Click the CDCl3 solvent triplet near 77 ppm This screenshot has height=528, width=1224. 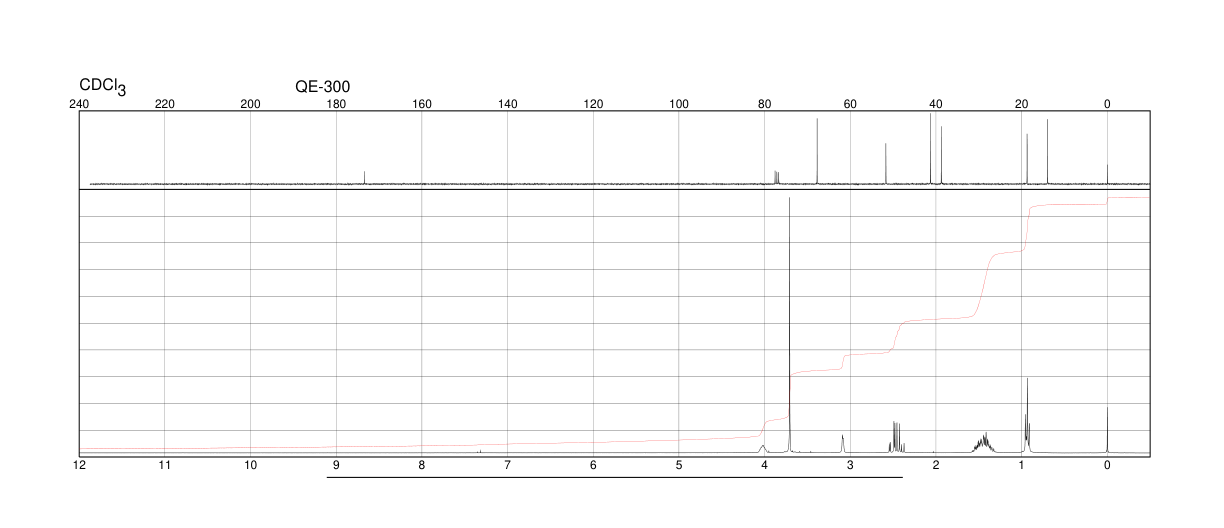pyautogui.click(x=776, y=177)
